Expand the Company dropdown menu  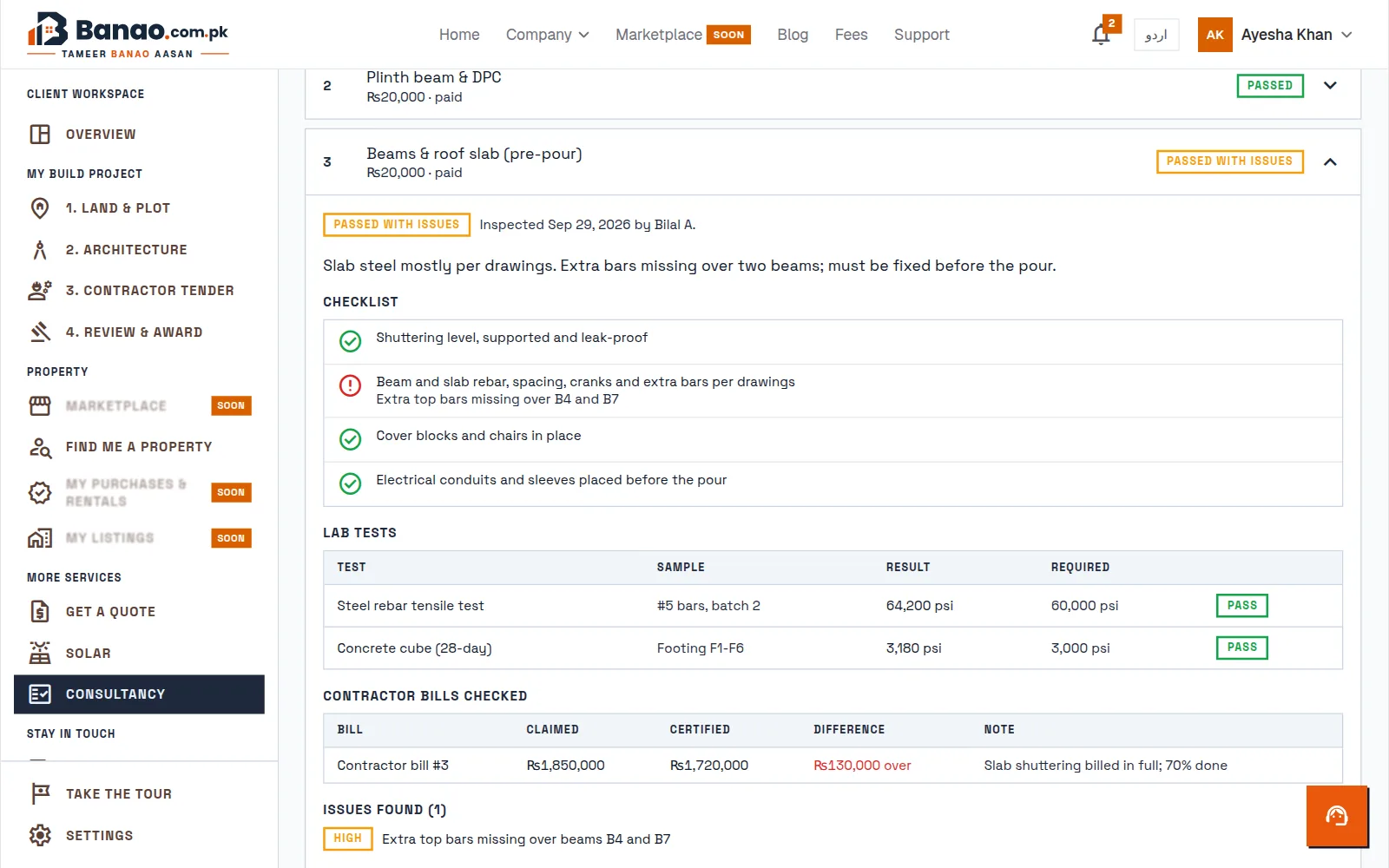point(548,35)
